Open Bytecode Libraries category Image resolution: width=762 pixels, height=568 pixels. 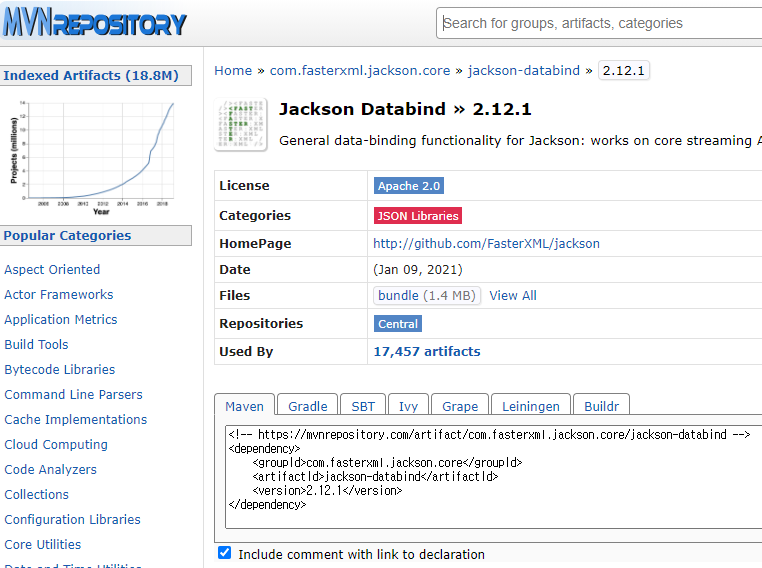(x=60, y=370)
